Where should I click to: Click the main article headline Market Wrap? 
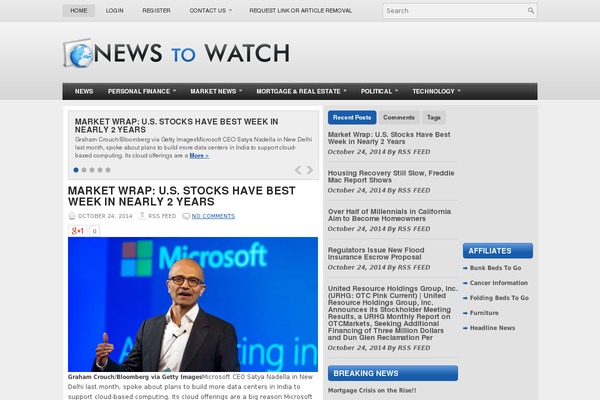181,196
